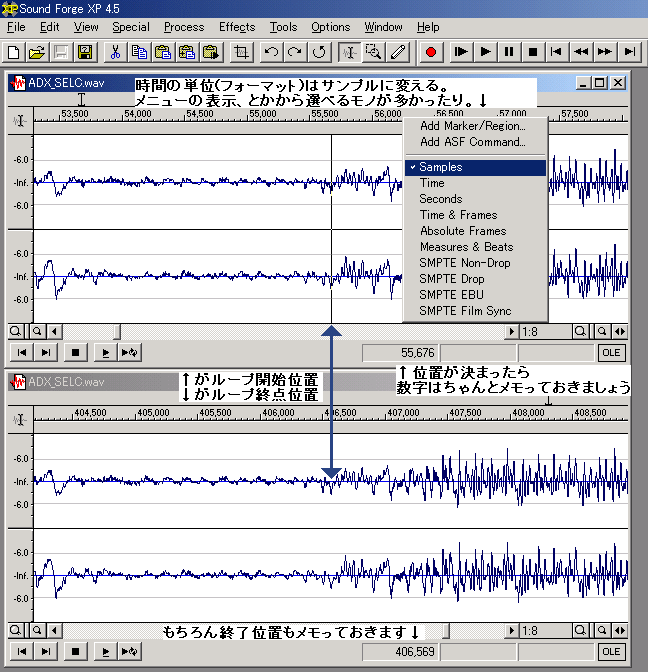648x672 pixels.
Task: Click the 406,569 position field in lower window
Action: click(400, 652)
